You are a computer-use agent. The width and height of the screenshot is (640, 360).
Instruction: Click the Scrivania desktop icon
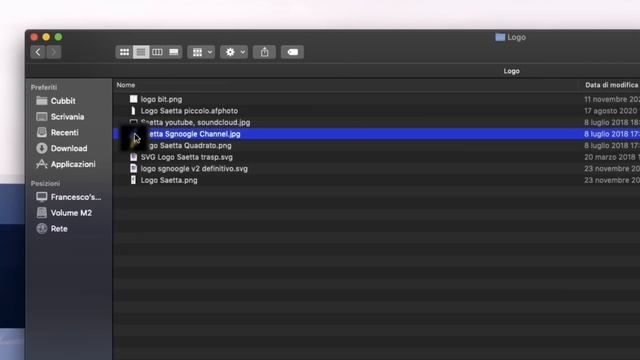pyautogui.click(x=42, y=117)
